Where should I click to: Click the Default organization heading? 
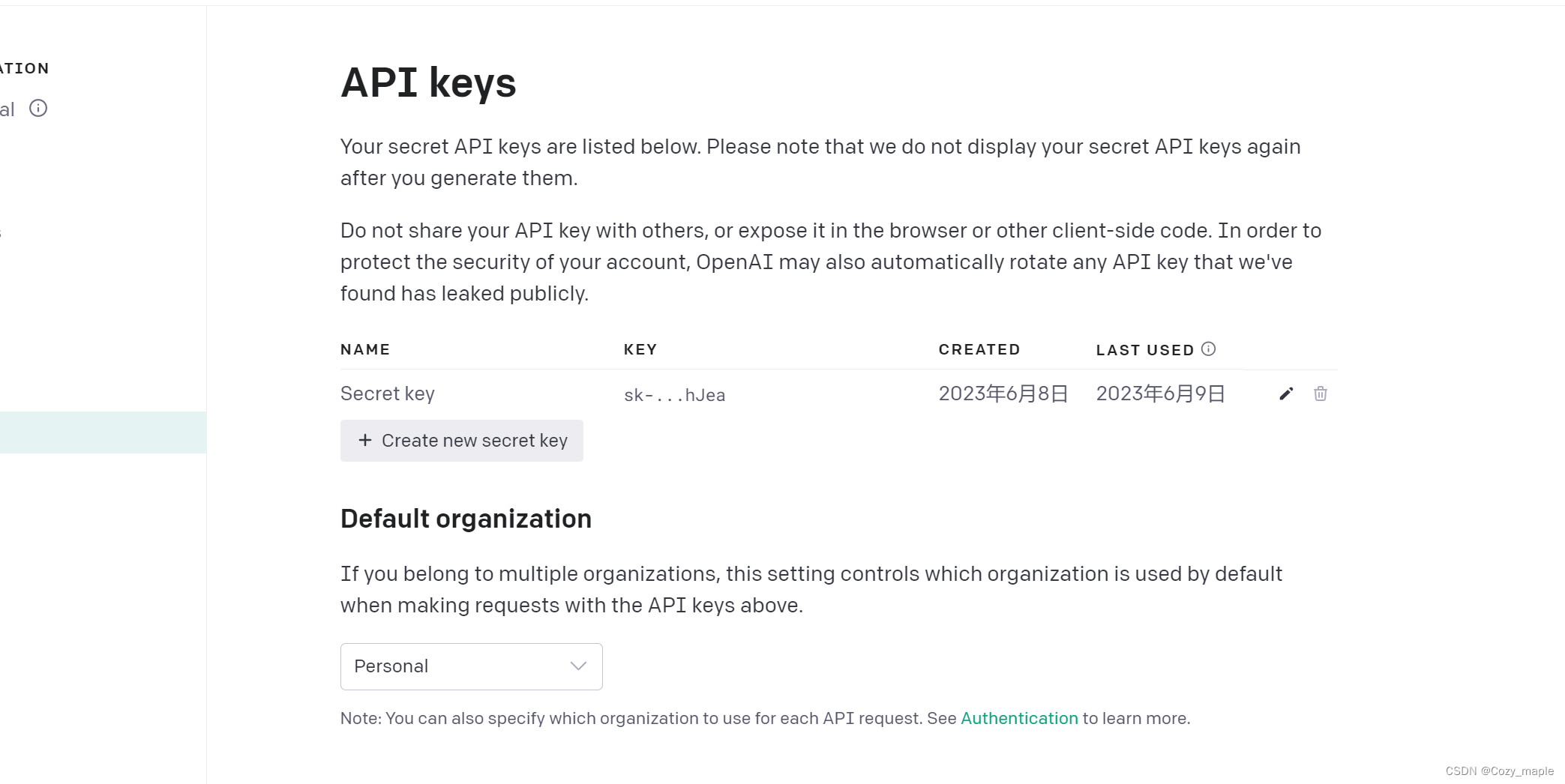(x=466, y=519)
